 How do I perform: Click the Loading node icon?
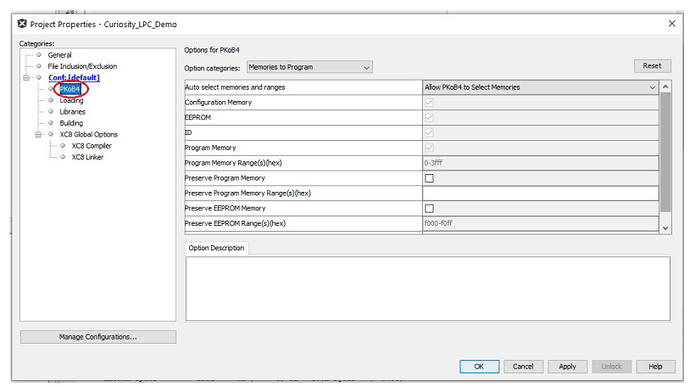coord(51,100)
